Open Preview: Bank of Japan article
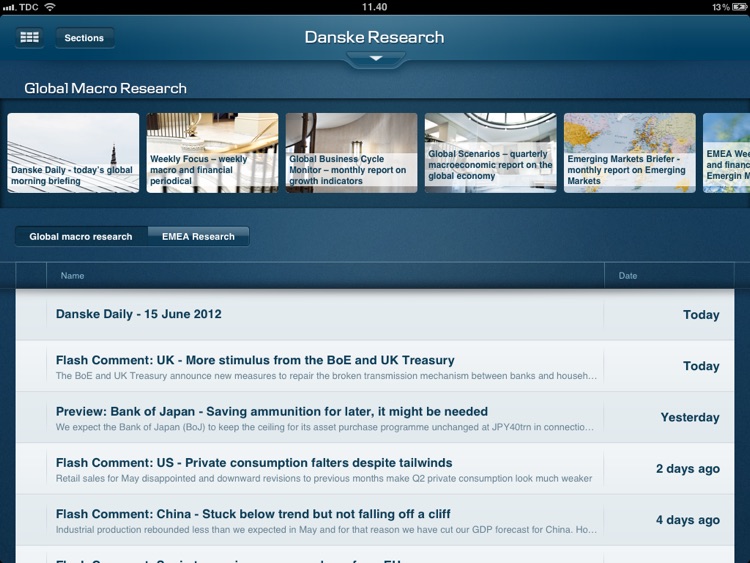750x563 pixels. coord(375,417)
